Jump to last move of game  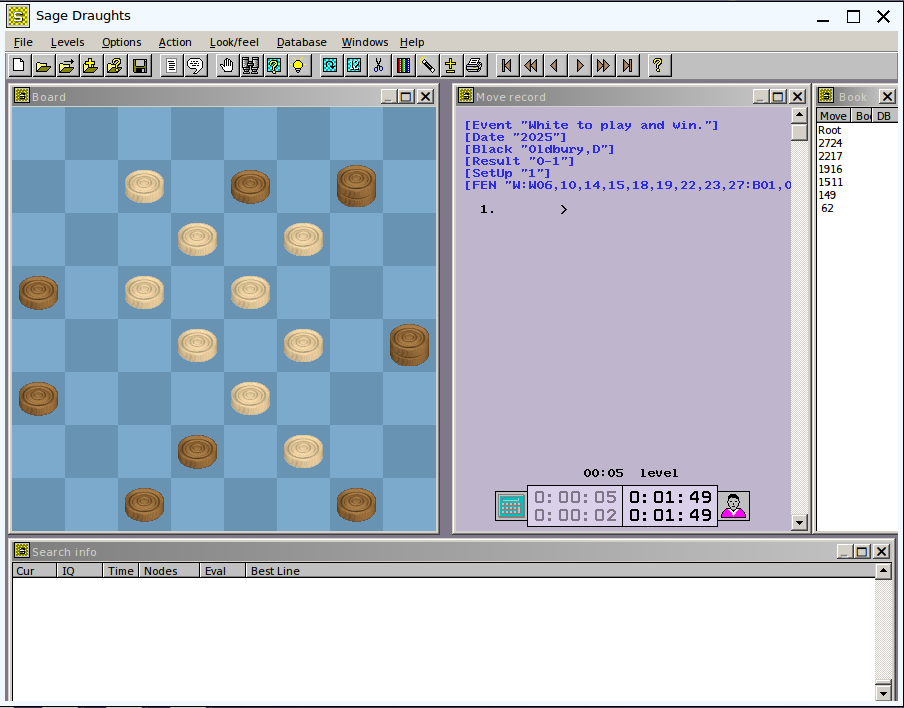point(628,66)
